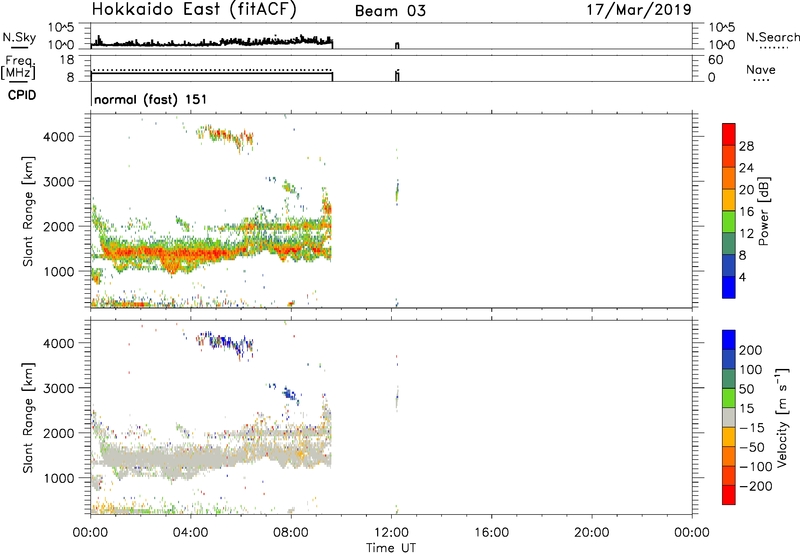Click the left "10^5" noise axis label
The width and height of the screenshot is (800, 554).
[61, 27]
